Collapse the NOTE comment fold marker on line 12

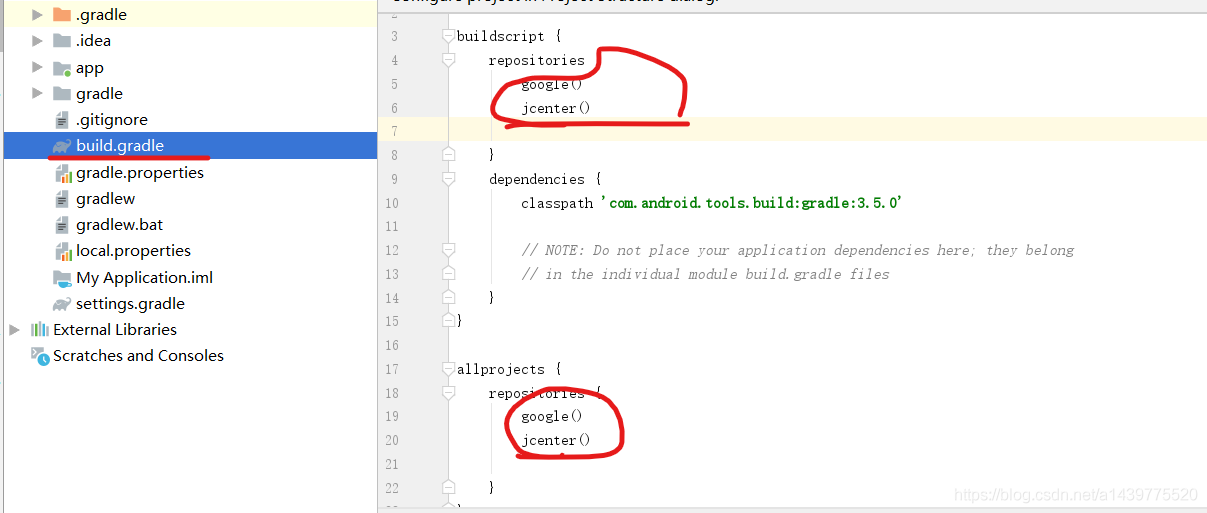448,250
